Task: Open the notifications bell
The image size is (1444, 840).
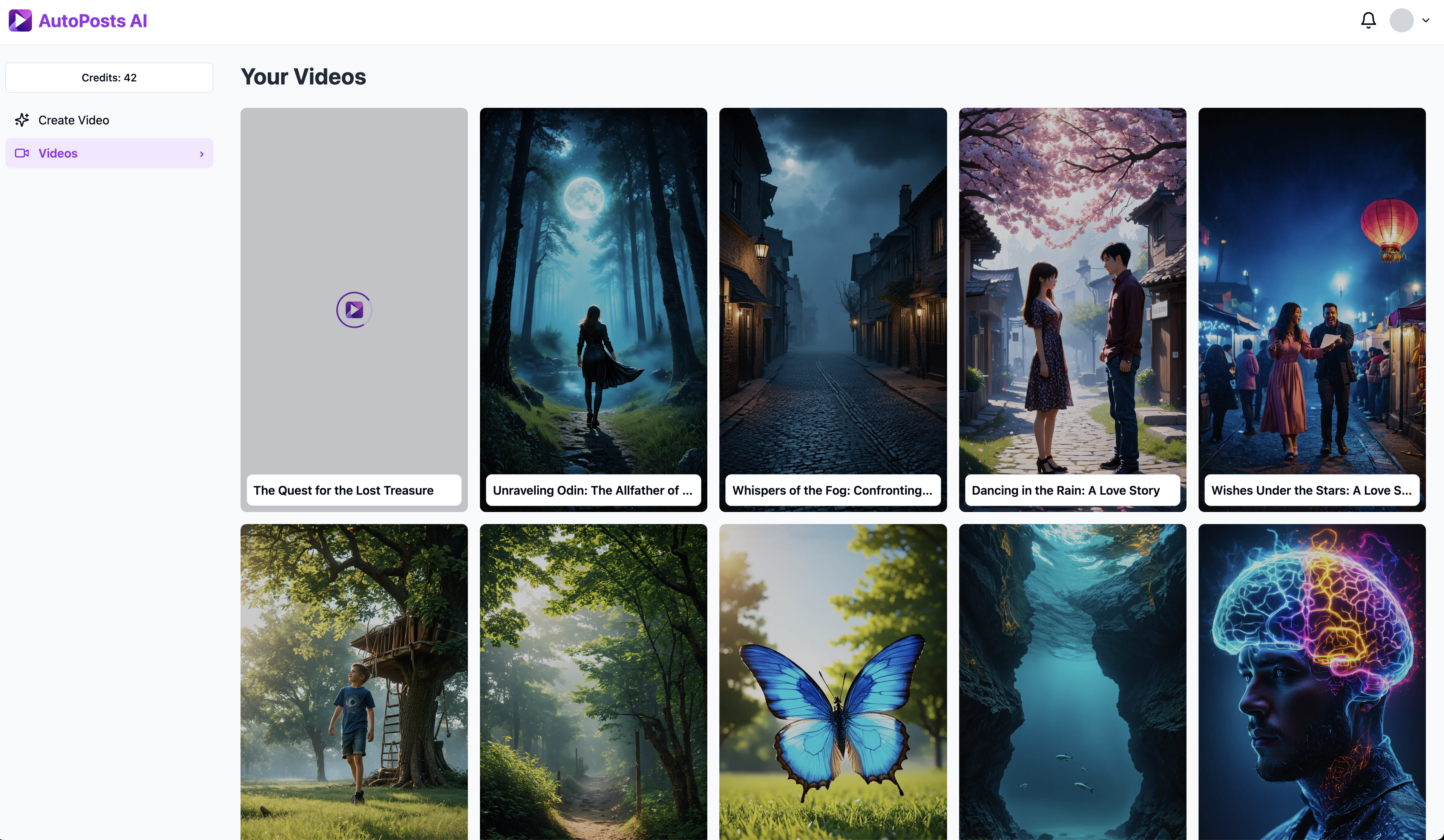Action: pos(1368,21)
